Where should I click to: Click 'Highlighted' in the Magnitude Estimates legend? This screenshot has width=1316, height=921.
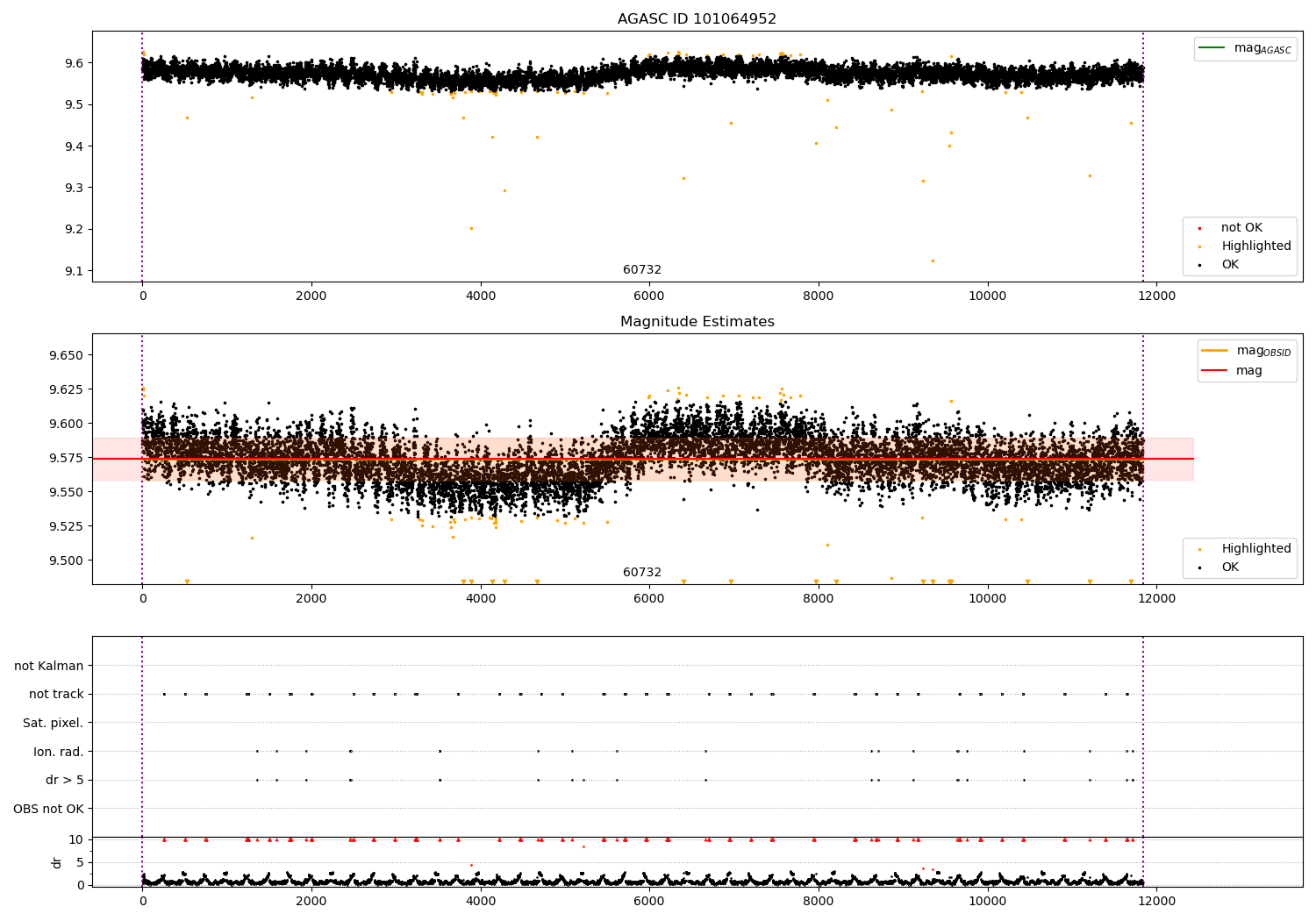[1256, 549]
